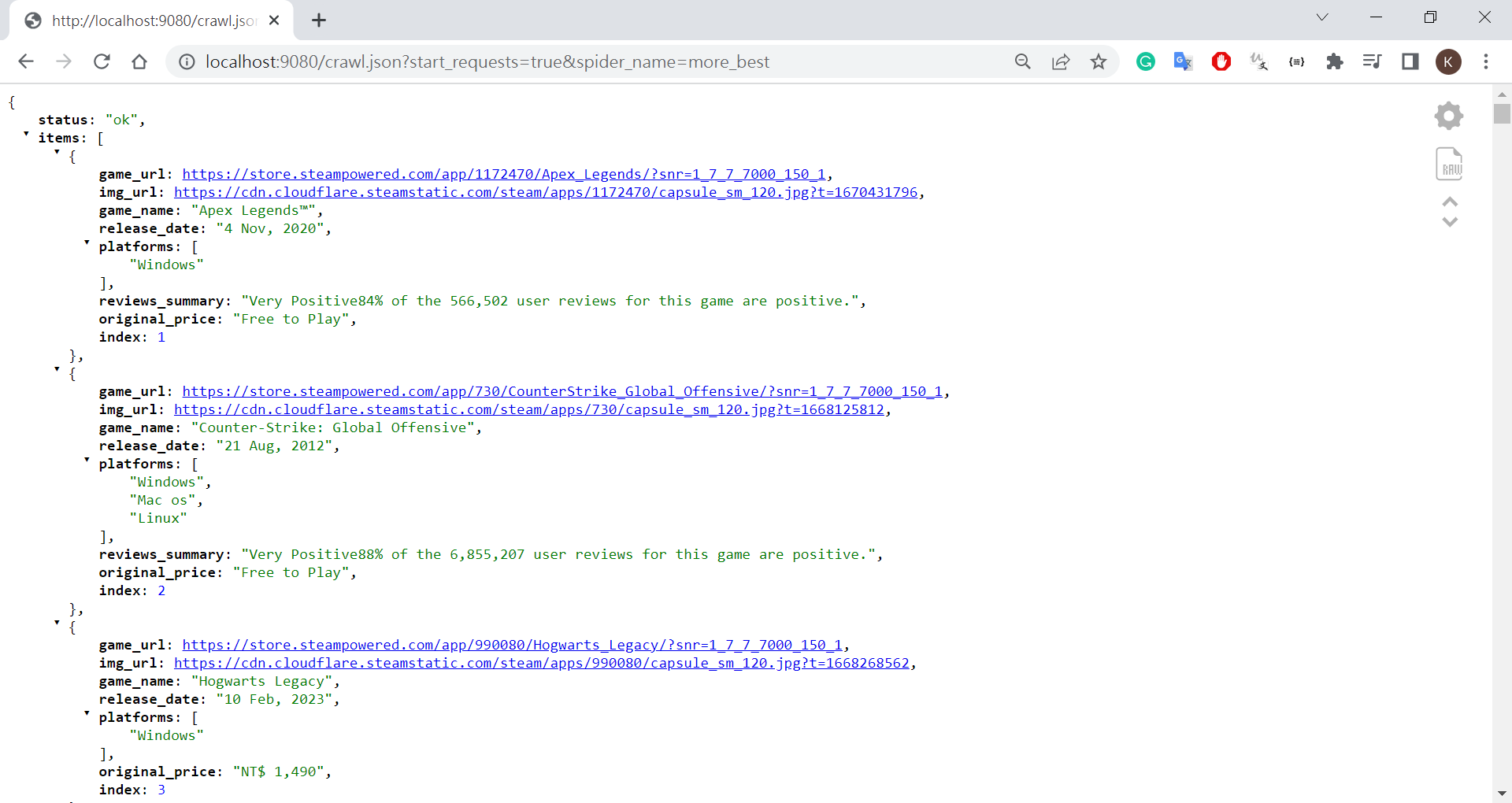Collapse the items array
Screen dimensions: 1512x803
point(26,135)
